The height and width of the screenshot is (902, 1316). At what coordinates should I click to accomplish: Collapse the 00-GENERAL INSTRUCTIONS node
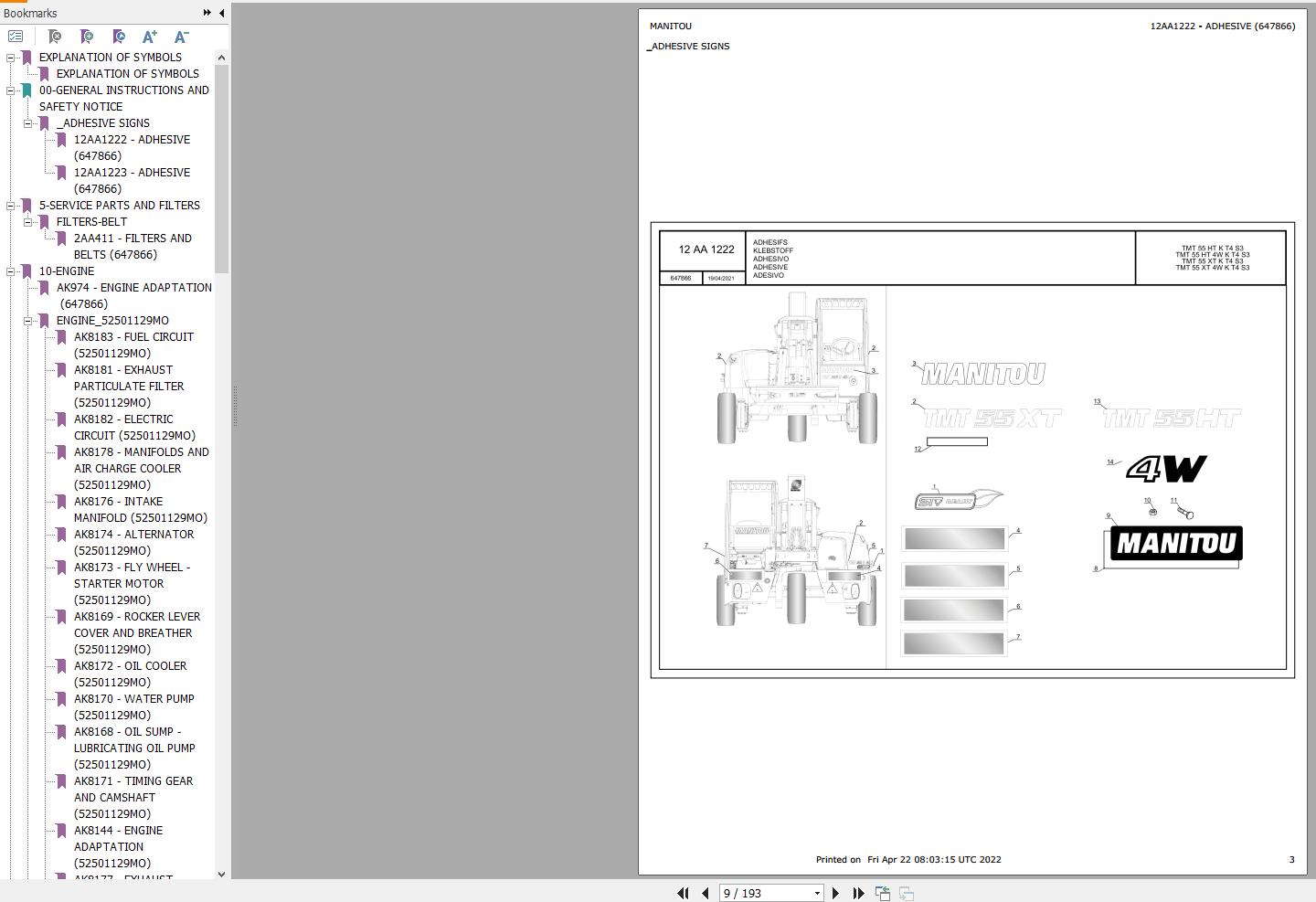[11, 90]
